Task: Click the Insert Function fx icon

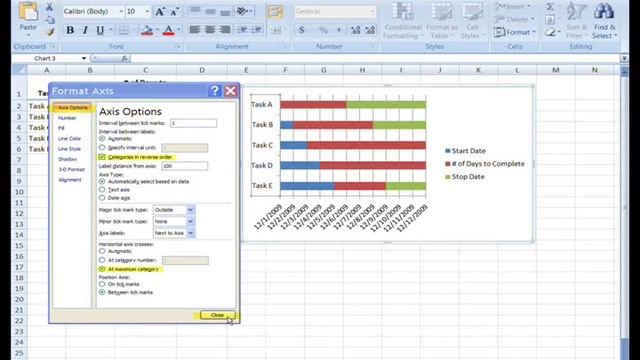Action: tap(124, 59)
